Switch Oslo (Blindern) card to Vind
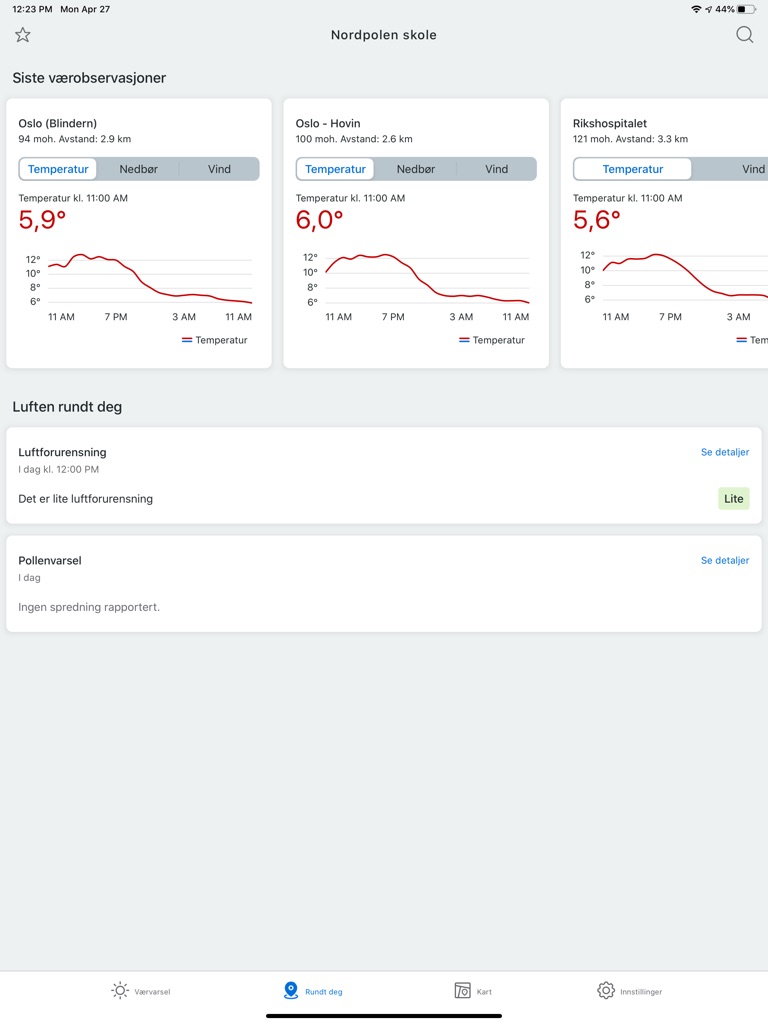The width and height of the screenshot is (768, 1024). tap(219, 169)
